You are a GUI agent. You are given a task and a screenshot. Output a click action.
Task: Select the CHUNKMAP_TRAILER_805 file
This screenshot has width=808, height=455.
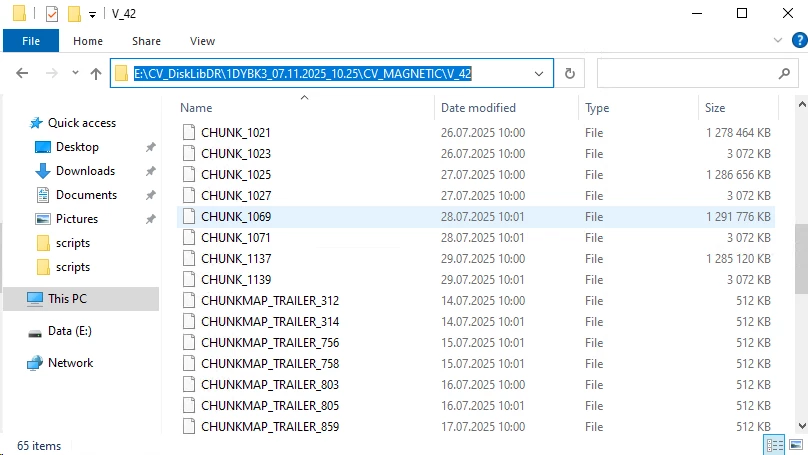(475, 406)
